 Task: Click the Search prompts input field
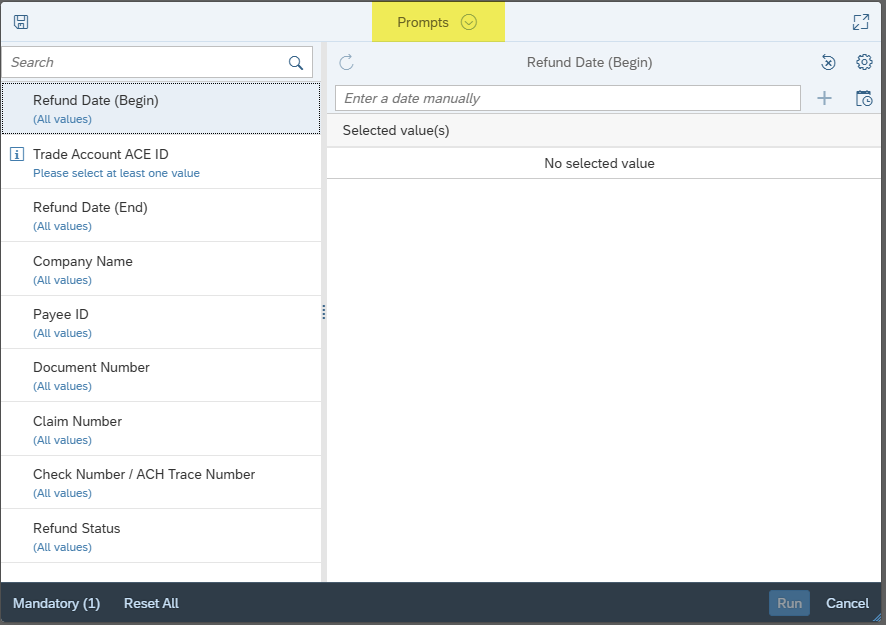click(145, 62)
